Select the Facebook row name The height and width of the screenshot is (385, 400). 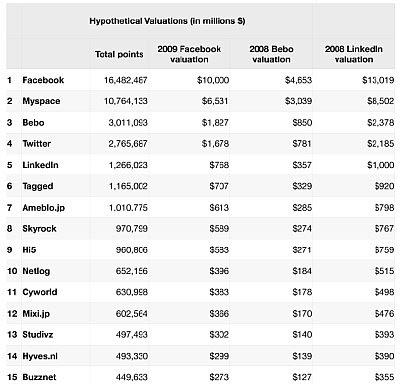click(x=43, y=80)
